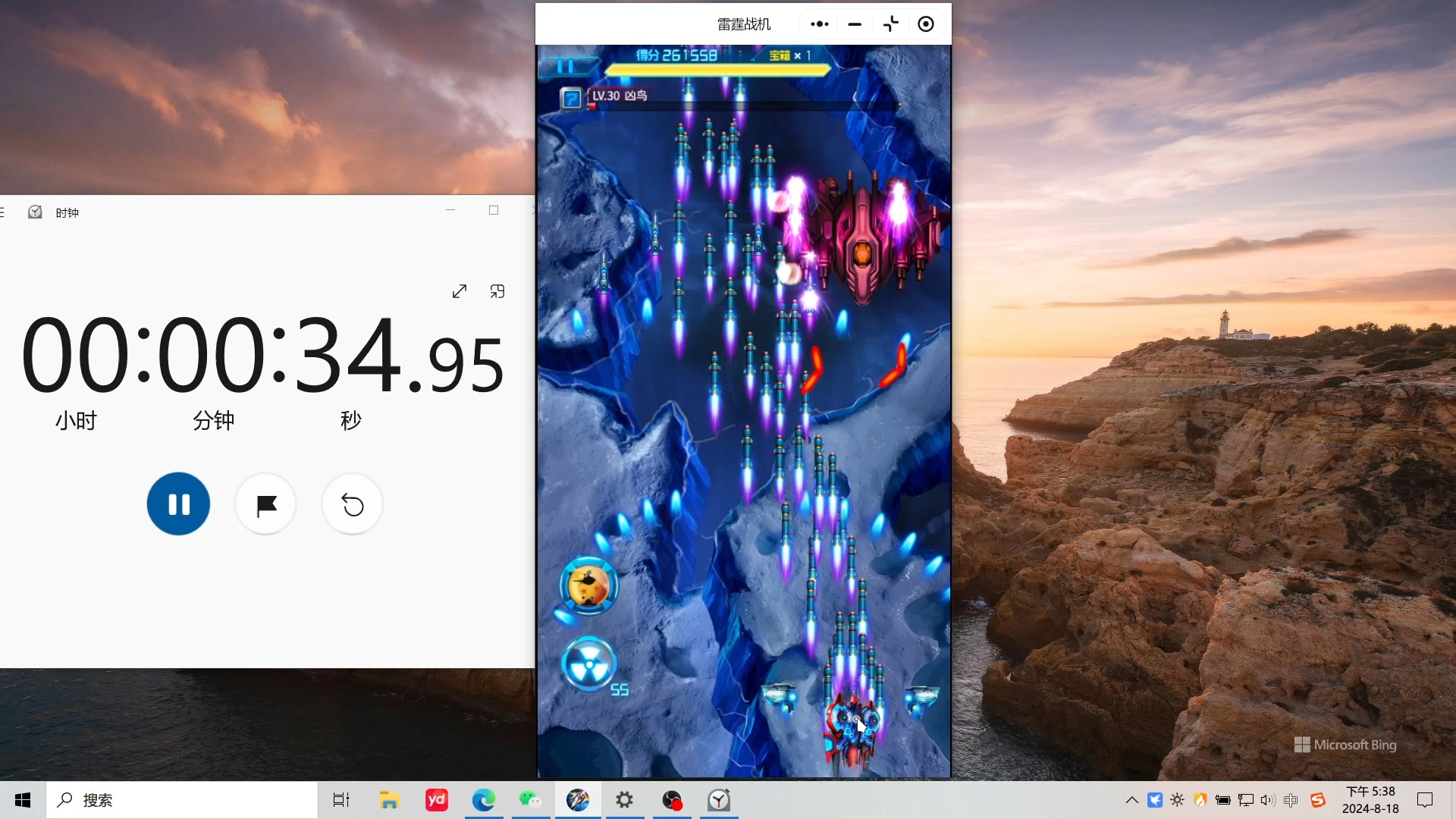The image size is (1456, 819).
Task: Click the 宝箱 × 1 treasure counter
Action: [x=790, y=55]
